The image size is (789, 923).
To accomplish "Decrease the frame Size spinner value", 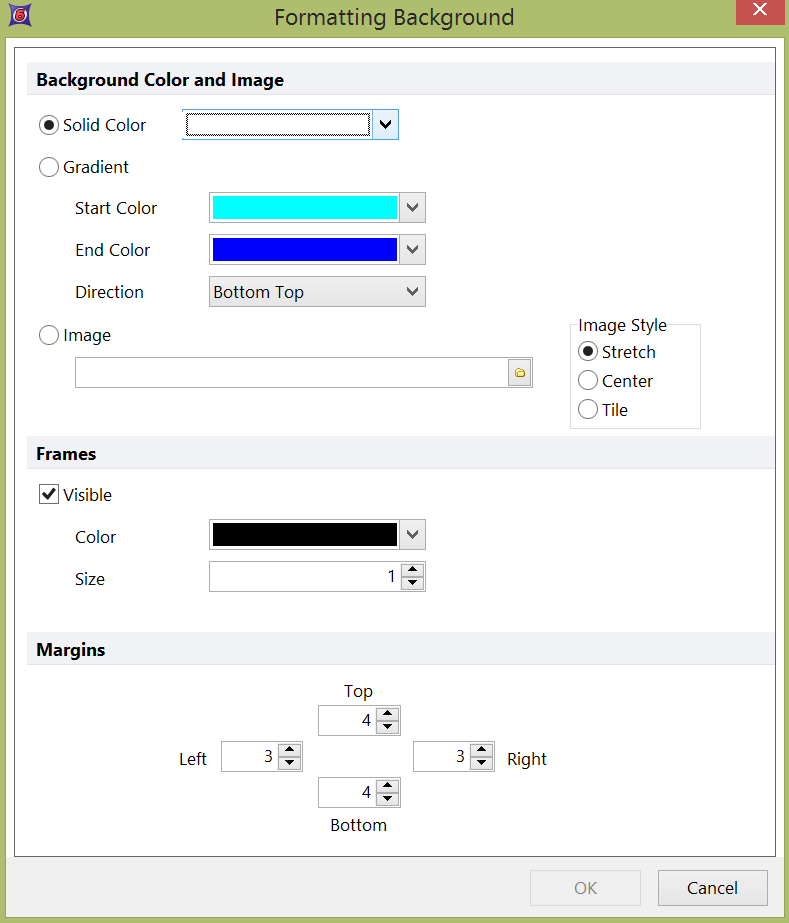I will pyautogui.click(x=413, y=584).
